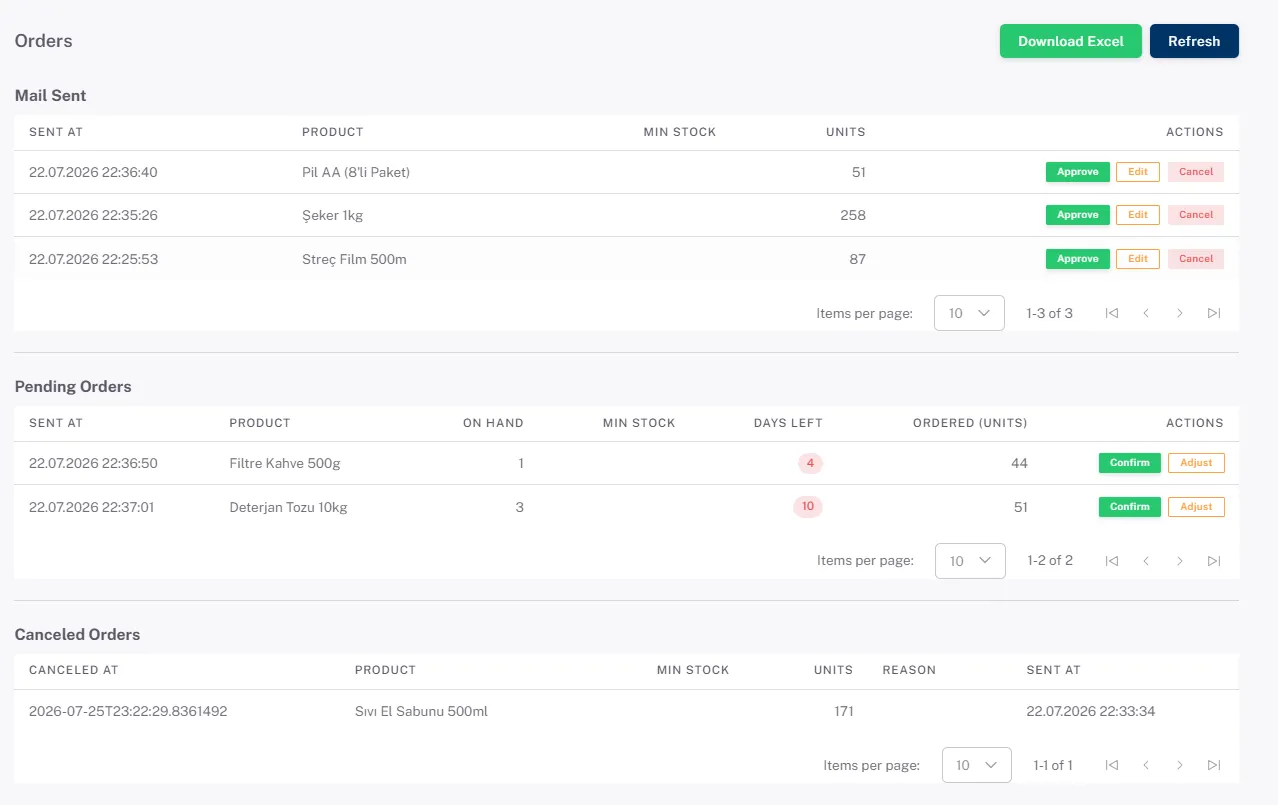Edit the Şeker 1kg order
The width and height of the screenshot is (1278, 805).
pos(1138,215)
